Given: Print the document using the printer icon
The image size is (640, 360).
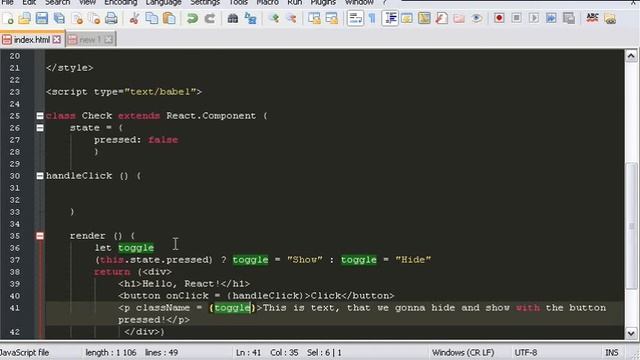Looking at the screenshot, I should tap(111, 18).
